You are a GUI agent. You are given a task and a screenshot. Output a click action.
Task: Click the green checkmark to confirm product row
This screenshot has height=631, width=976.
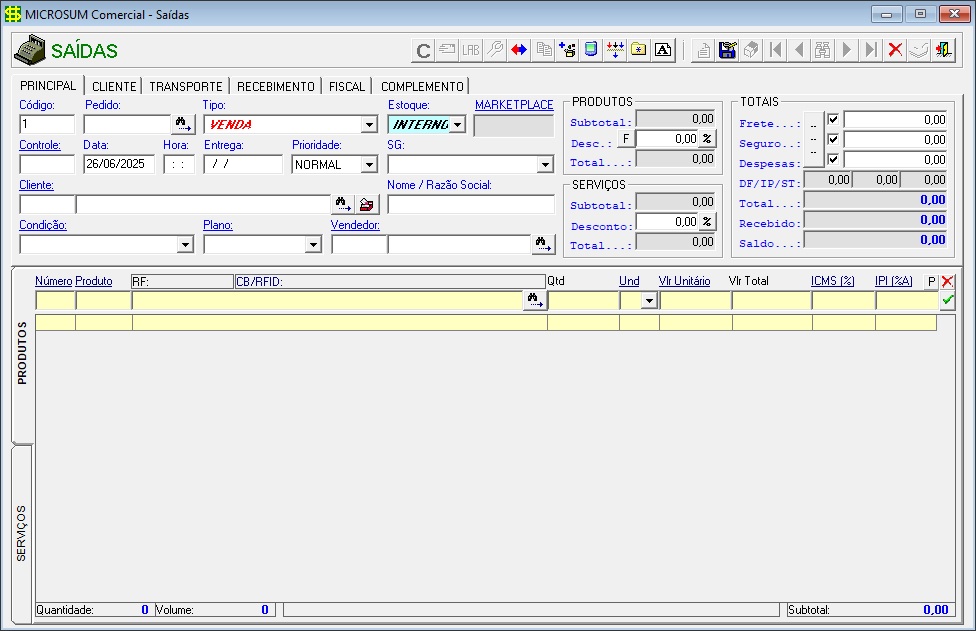[x=947, y=300]
